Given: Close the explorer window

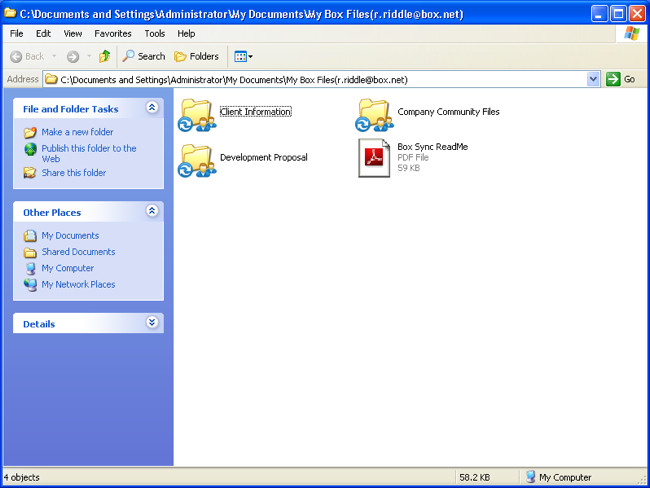Looking at the screenshot, I should click(x=637, y=14).
